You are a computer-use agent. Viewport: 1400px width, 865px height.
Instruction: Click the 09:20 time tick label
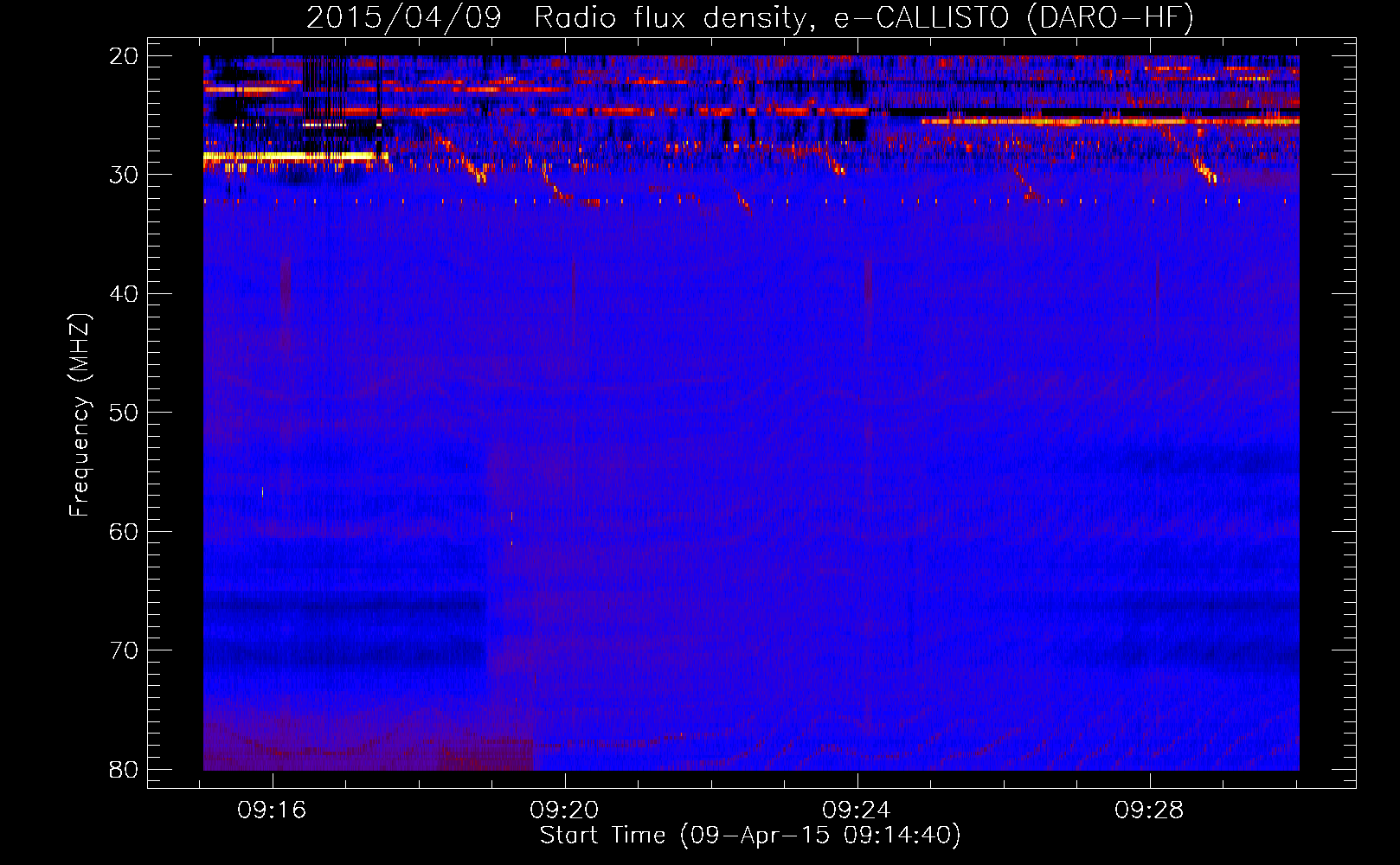[x=565, y=811]
